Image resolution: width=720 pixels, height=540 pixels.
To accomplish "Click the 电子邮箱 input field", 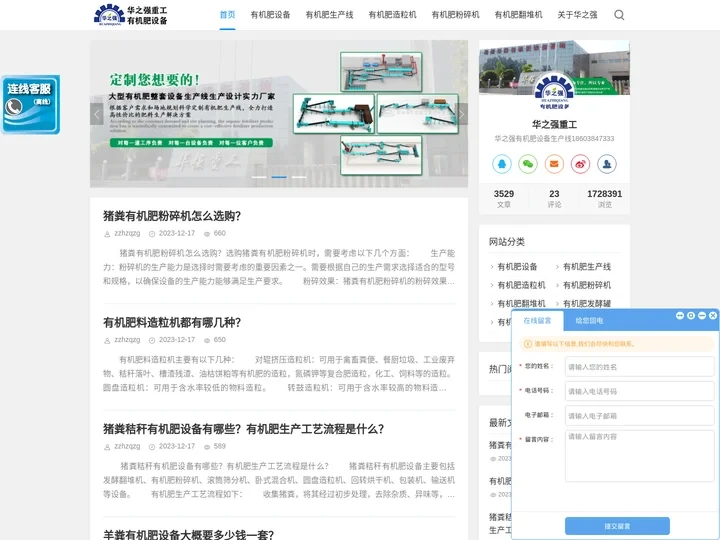I will click(639, 416).
